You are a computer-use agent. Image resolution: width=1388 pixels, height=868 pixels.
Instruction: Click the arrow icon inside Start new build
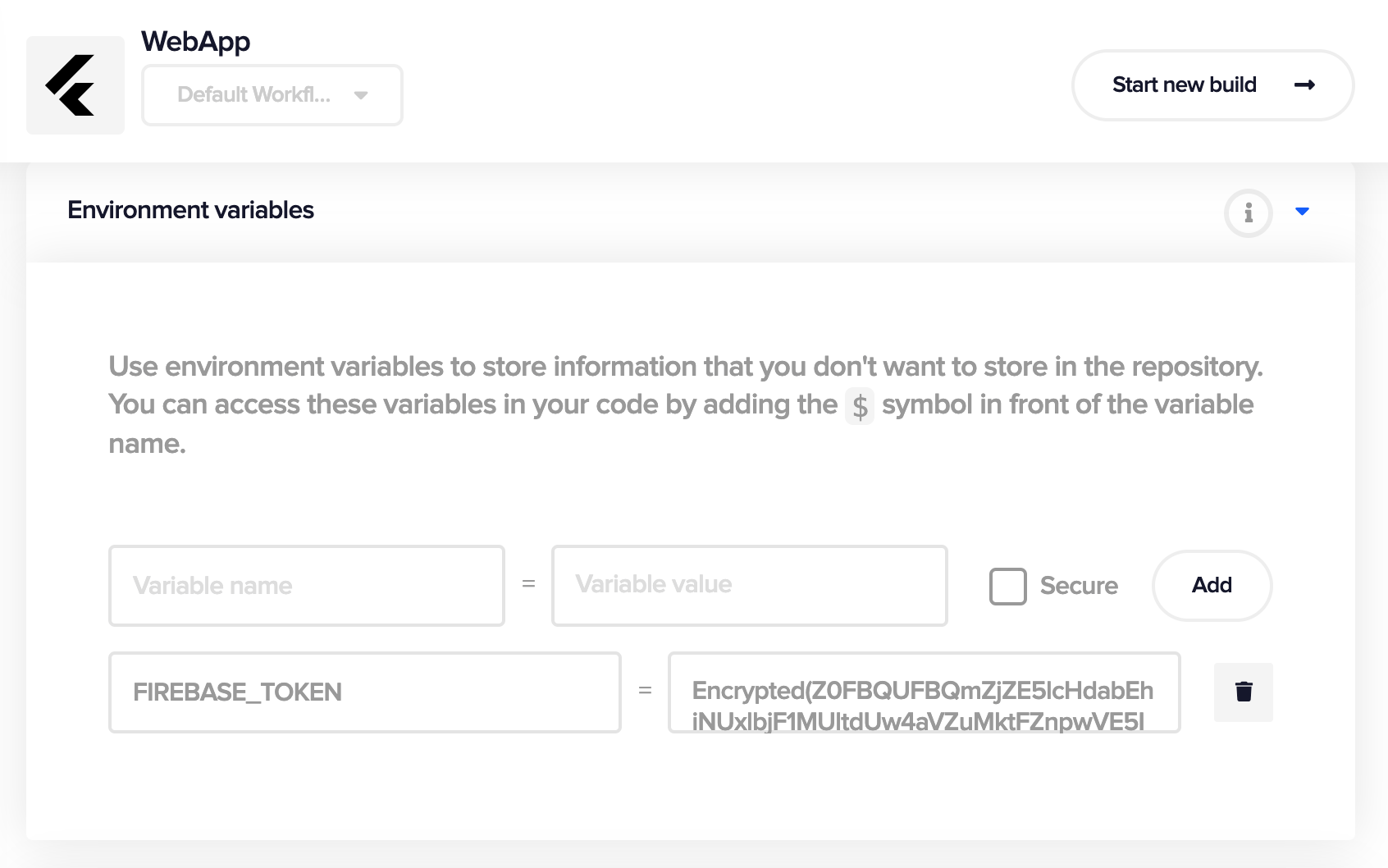[x=1304, y=85]
